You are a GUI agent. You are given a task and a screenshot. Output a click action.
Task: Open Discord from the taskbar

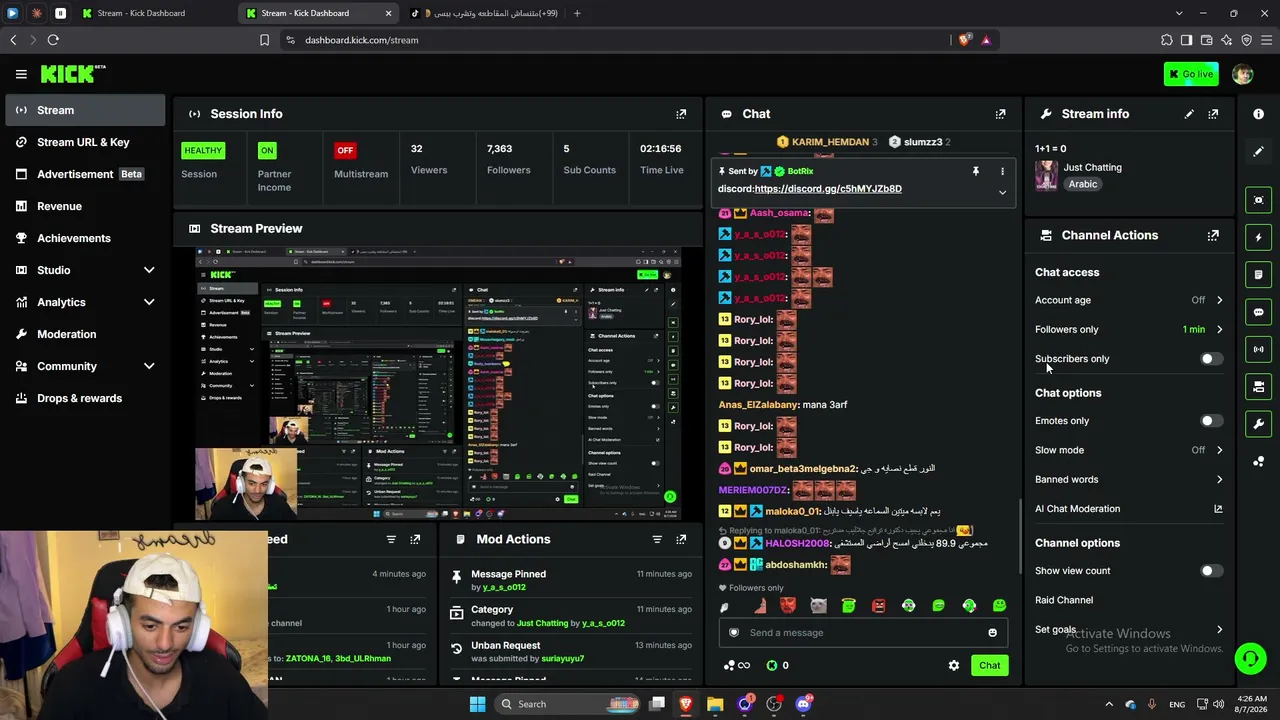tap(803, 704)
